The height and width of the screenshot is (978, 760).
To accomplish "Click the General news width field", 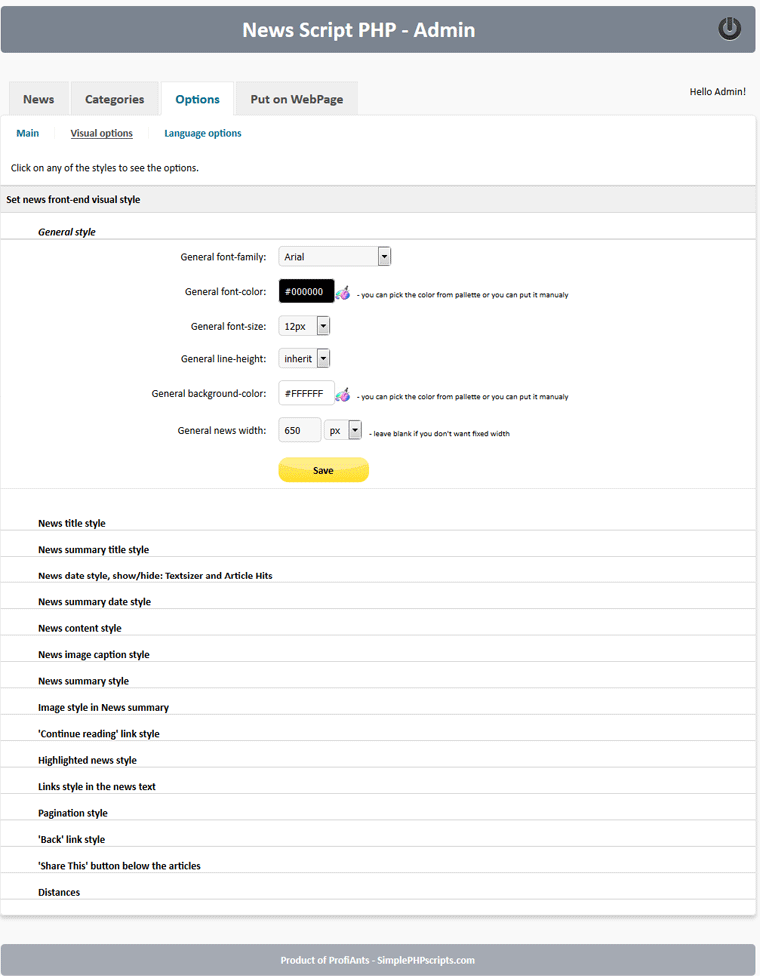I will pos(300,430).
